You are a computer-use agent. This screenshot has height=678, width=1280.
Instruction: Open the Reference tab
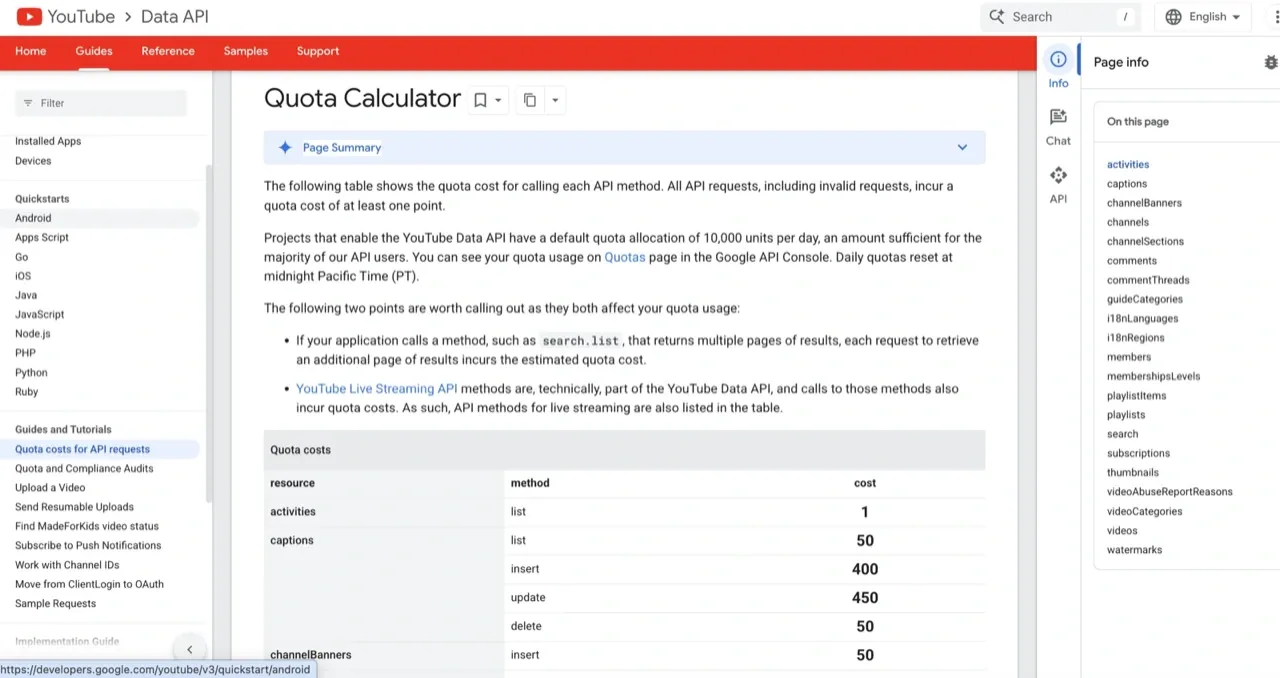coord(168,51)
